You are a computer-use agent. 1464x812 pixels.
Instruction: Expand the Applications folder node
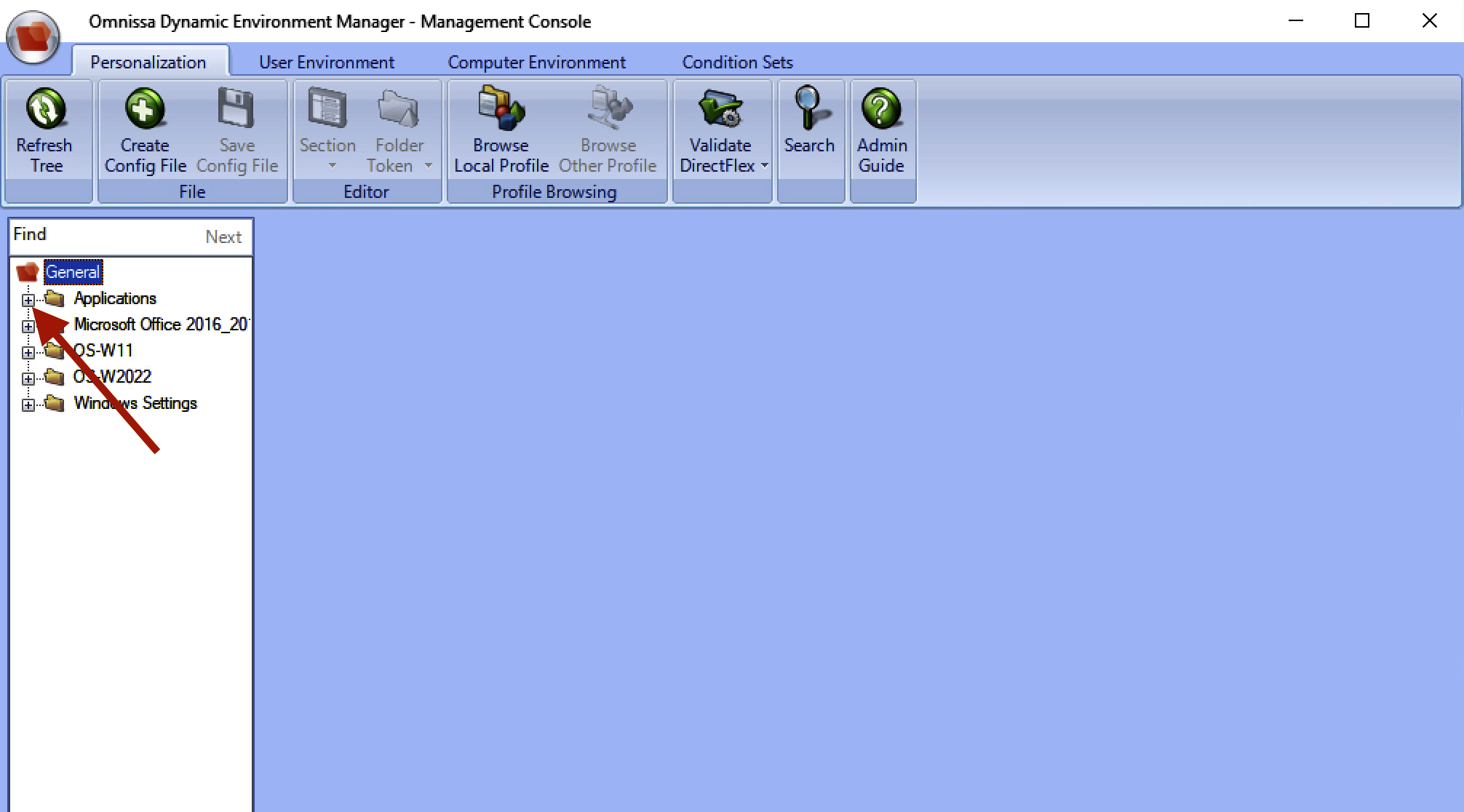28,300
